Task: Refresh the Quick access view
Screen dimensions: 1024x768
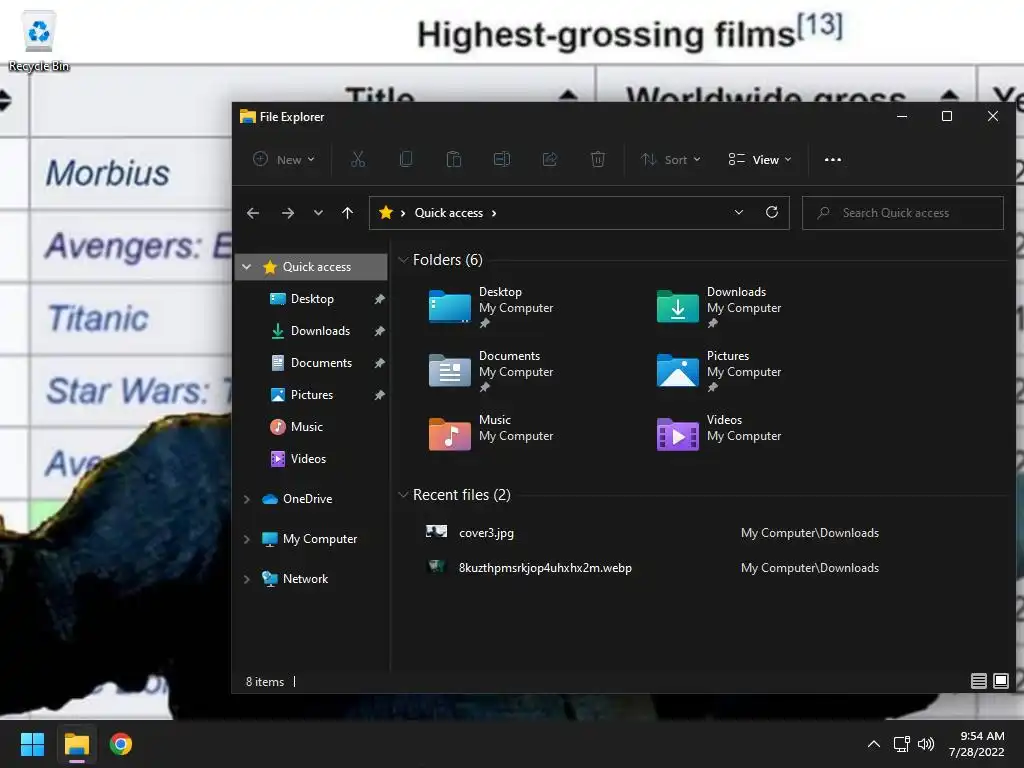Action: pos(771,212)
